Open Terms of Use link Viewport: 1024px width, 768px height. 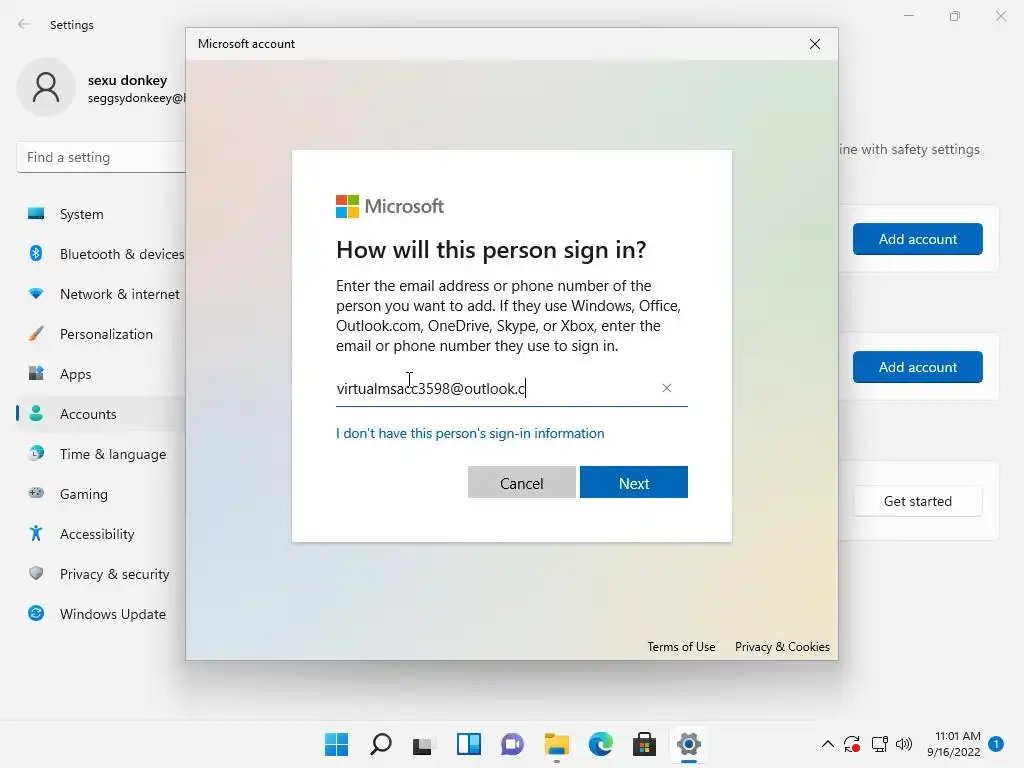click(681, 647)
